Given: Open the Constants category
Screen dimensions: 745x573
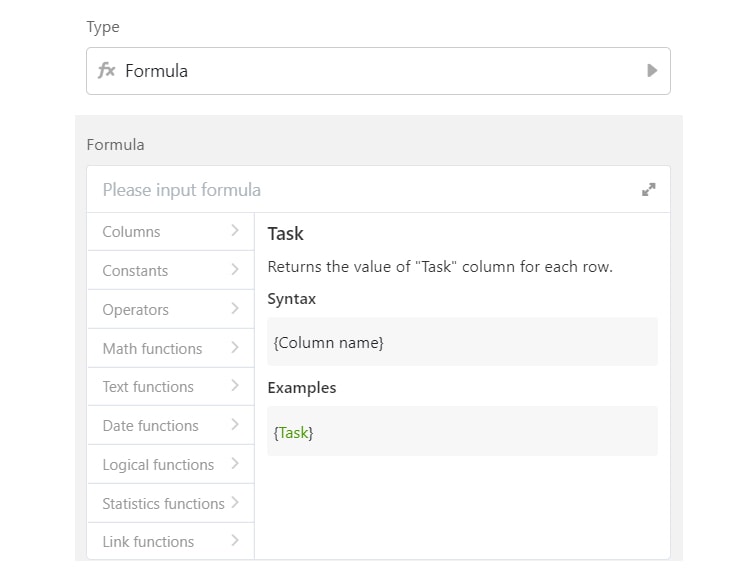Looking at the screenshot, I should coord(135,271).
